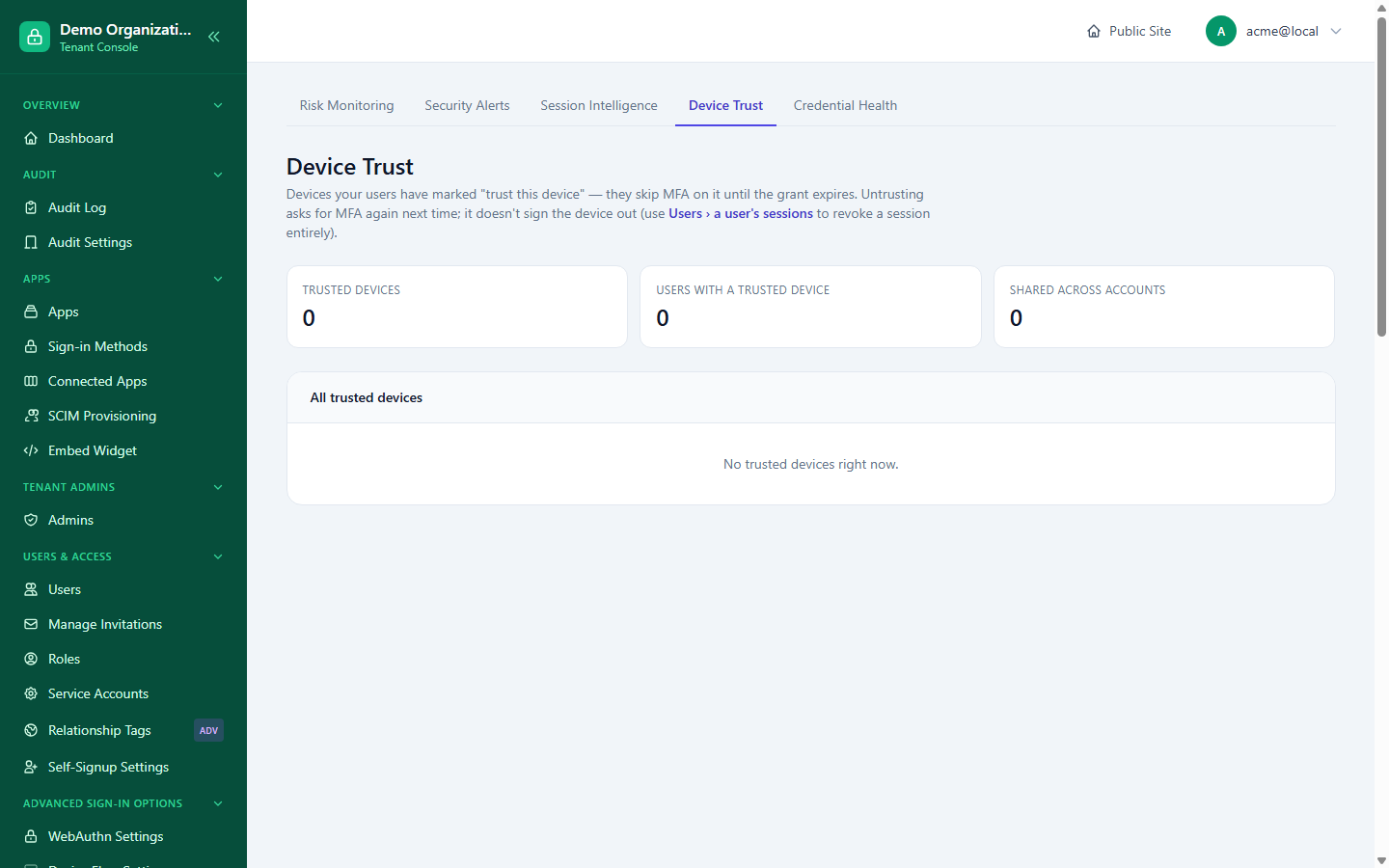The height and width of the screenshot is (868, 1389).
Task: Click the Apps bag icon
Action: point(31,312)
